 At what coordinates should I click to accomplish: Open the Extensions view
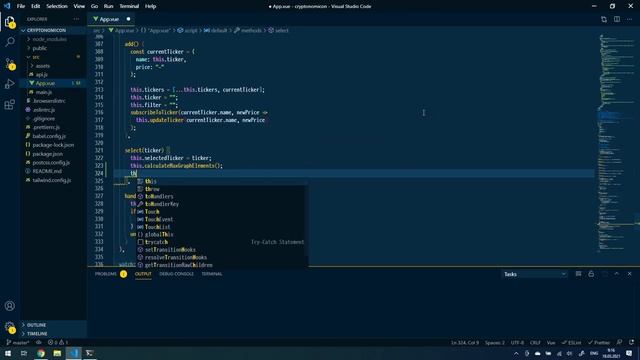pyautogui.click(x=10, y=105)
